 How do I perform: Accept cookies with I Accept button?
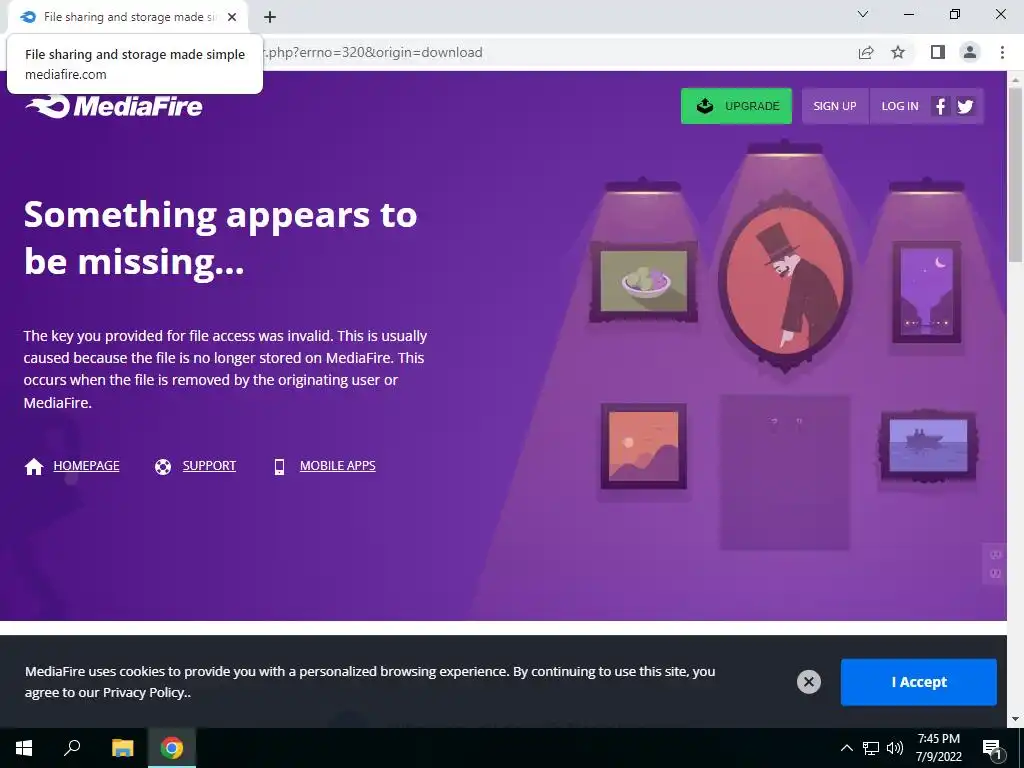[918, 682]
